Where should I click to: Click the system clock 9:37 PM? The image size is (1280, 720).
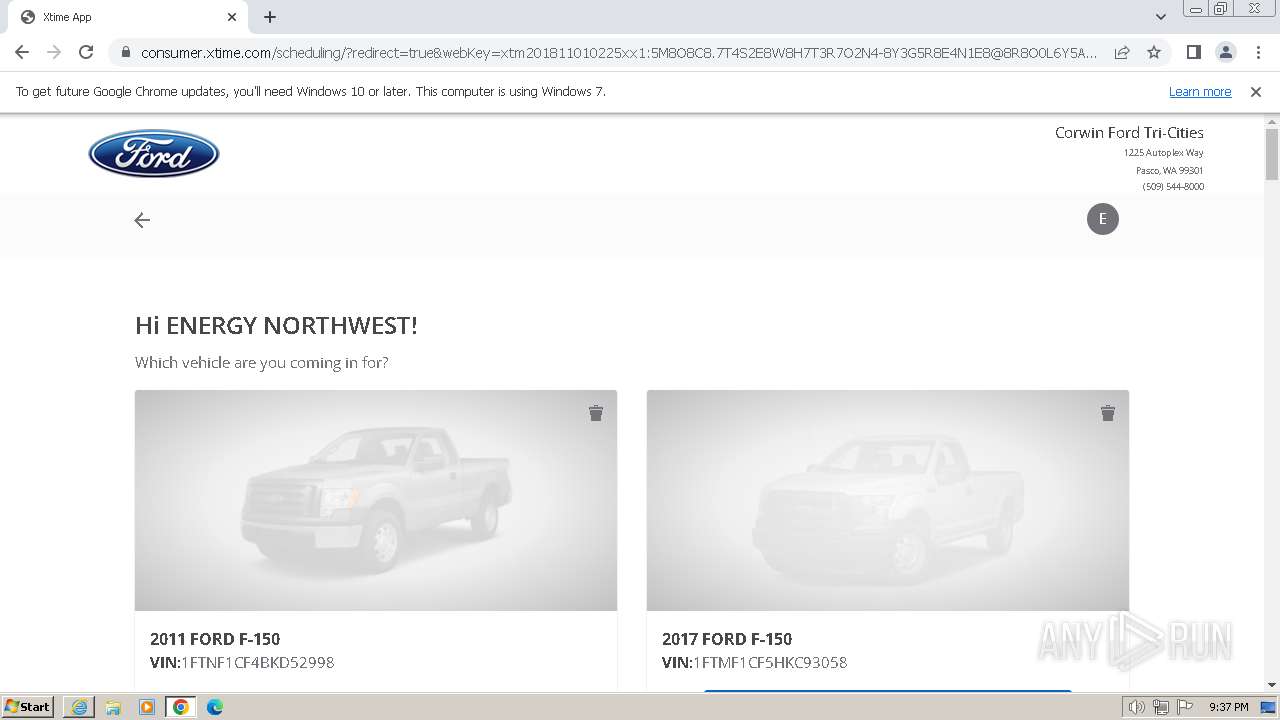coord(1228,707)
